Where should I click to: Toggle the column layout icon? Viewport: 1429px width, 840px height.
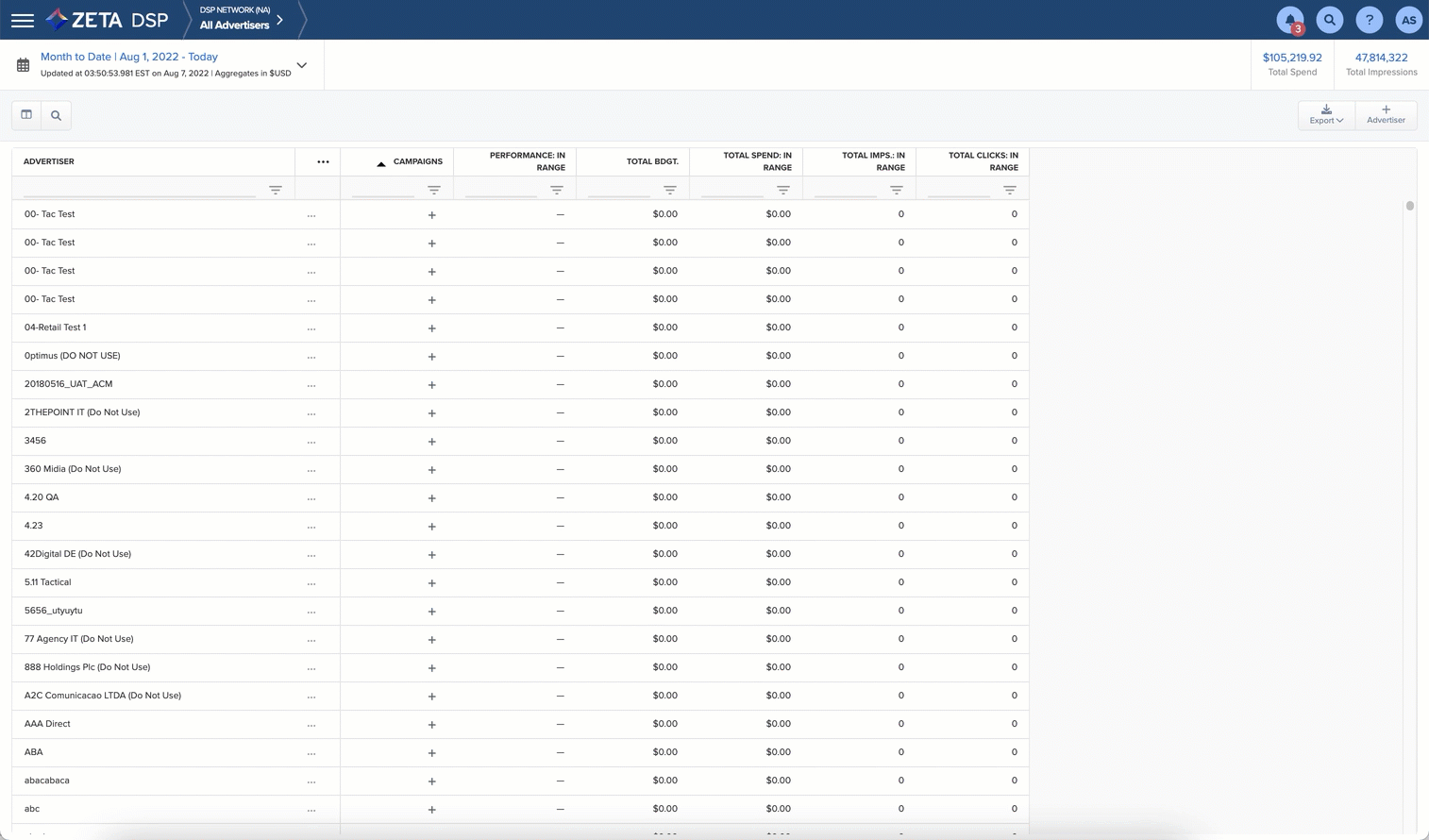tap(26, 115)
